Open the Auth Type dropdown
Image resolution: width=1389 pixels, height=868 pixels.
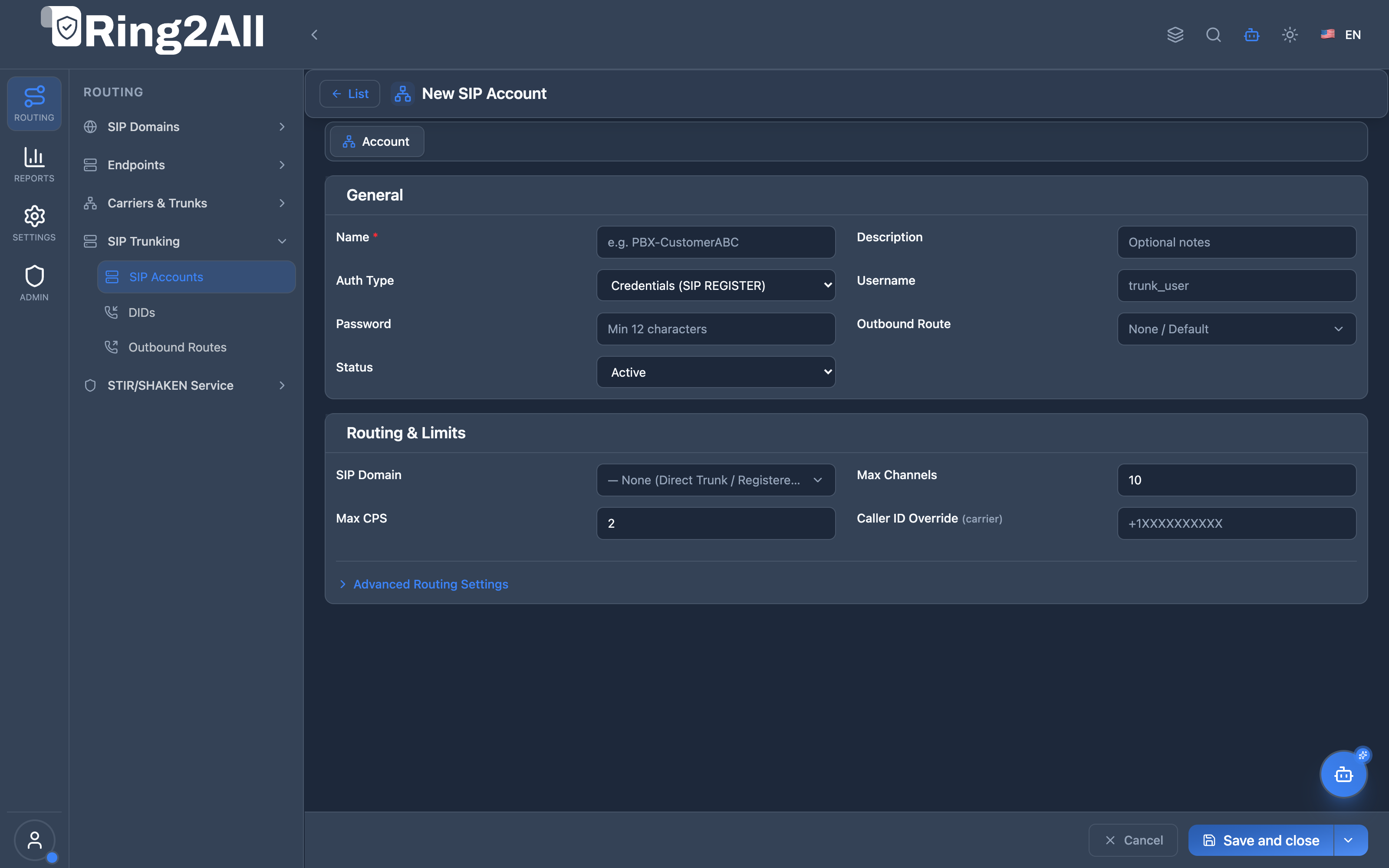(716, 285)
